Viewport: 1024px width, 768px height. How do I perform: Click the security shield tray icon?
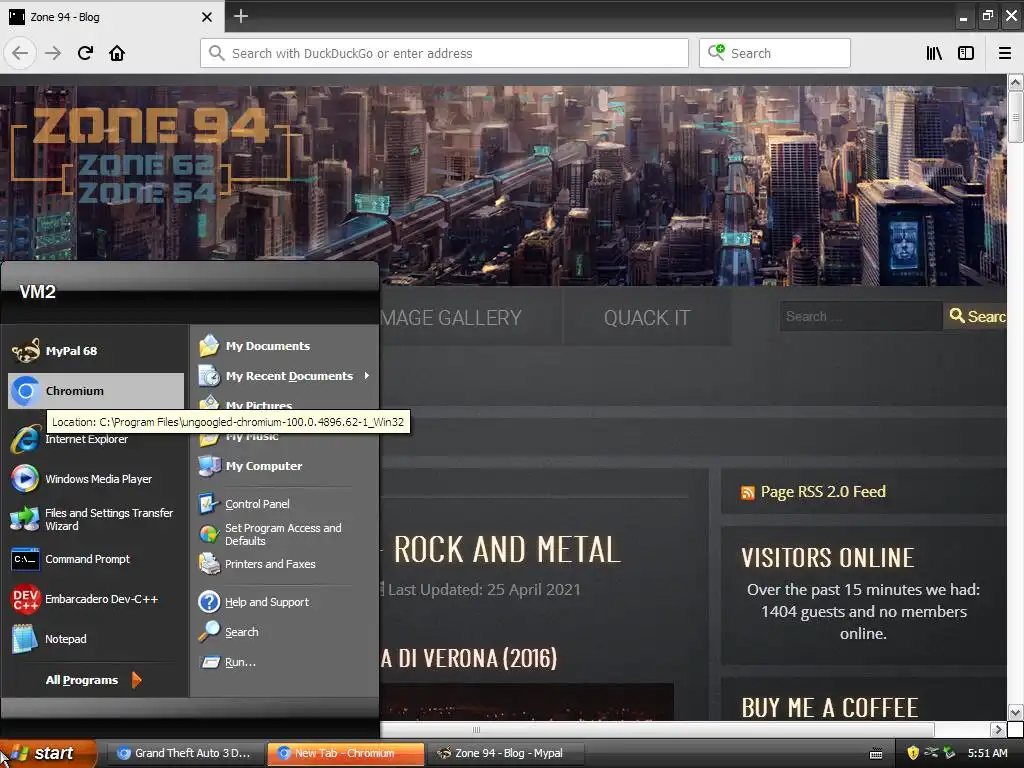tap(913, 753)
